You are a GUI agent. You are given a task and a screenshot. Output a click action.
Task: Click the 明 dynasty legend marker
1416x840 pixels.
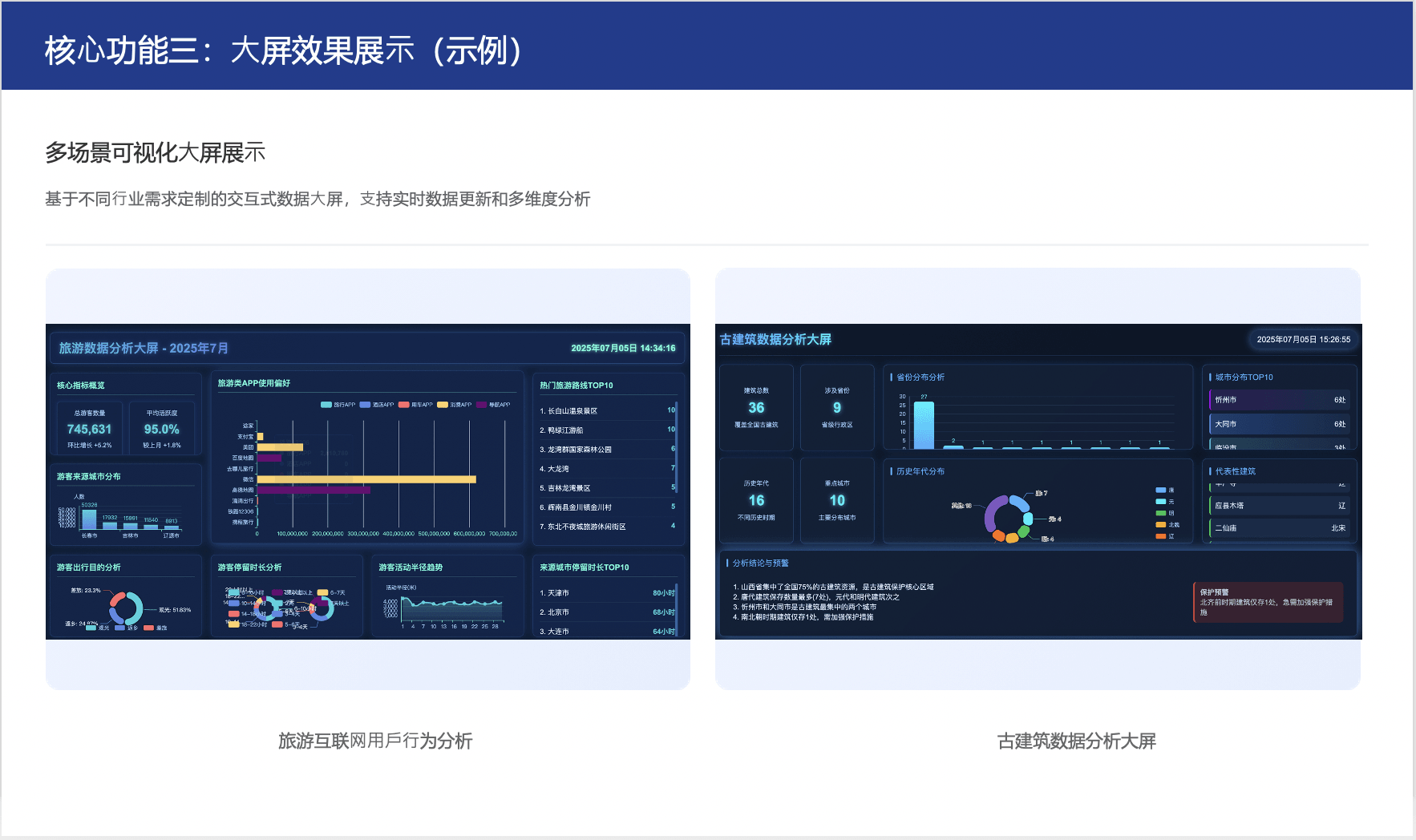pyautogui.click(x=1160, y=515)
